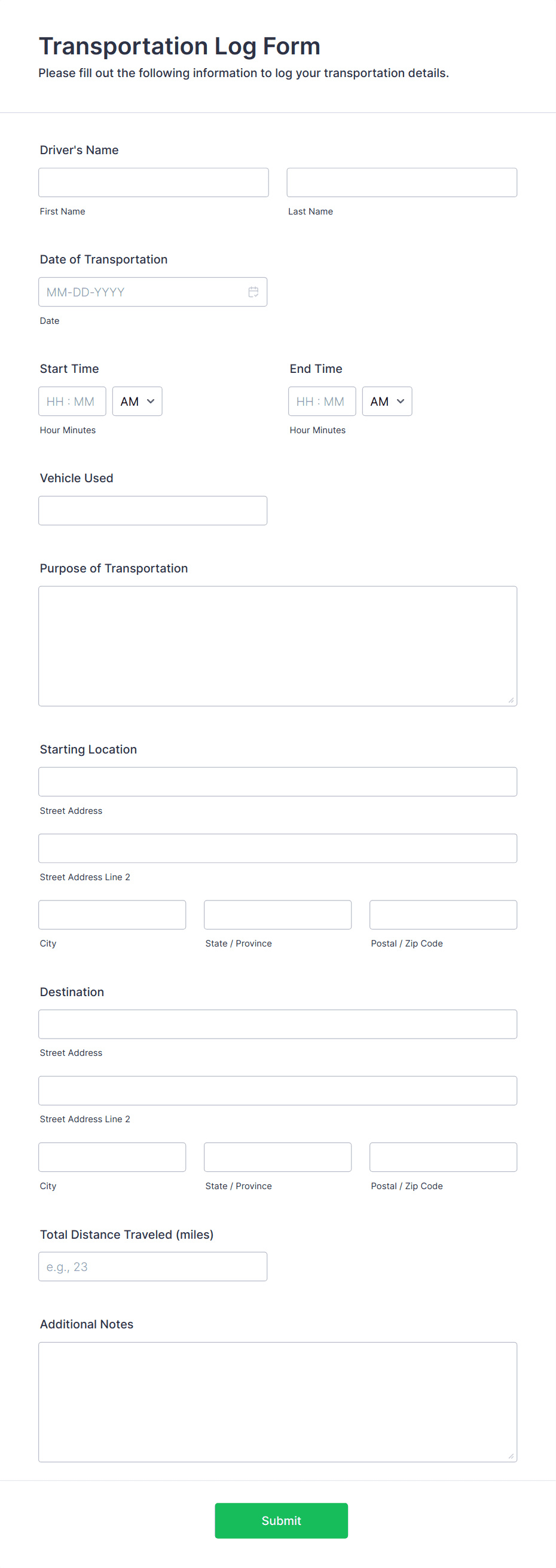The height and width of the screenshot is (1568, 556).
Task: Select the Starting Location Postal/Zip field
Action: [442, 914]
